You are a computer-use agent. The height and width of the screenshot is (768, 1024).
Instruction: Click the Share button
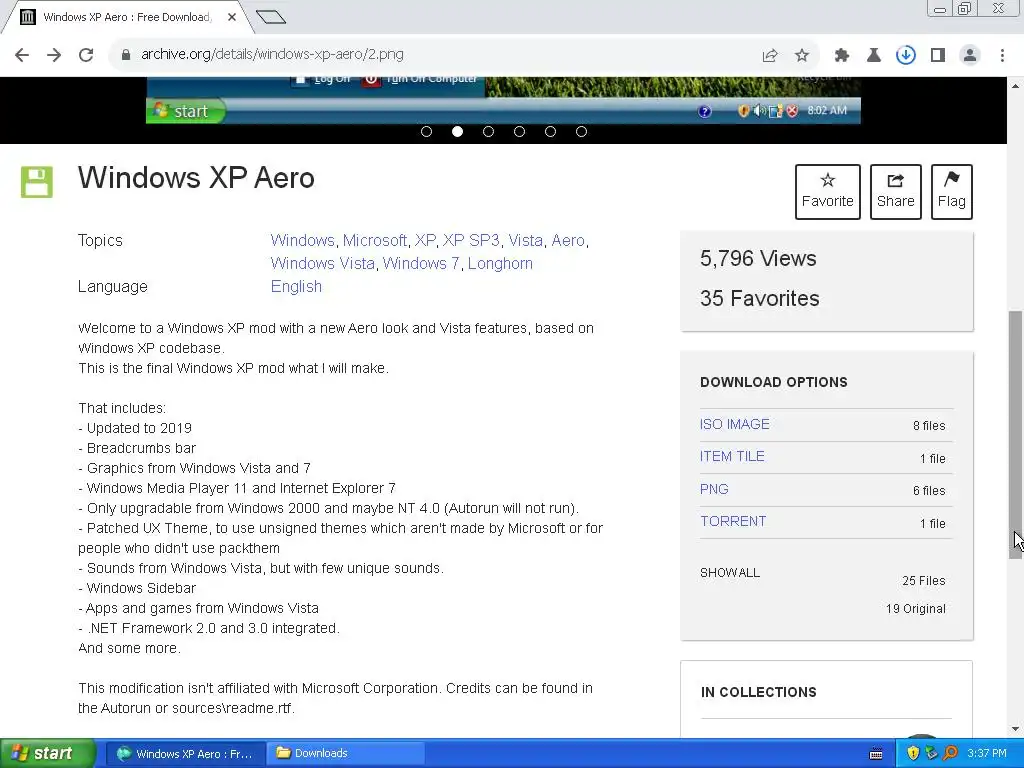895,192
